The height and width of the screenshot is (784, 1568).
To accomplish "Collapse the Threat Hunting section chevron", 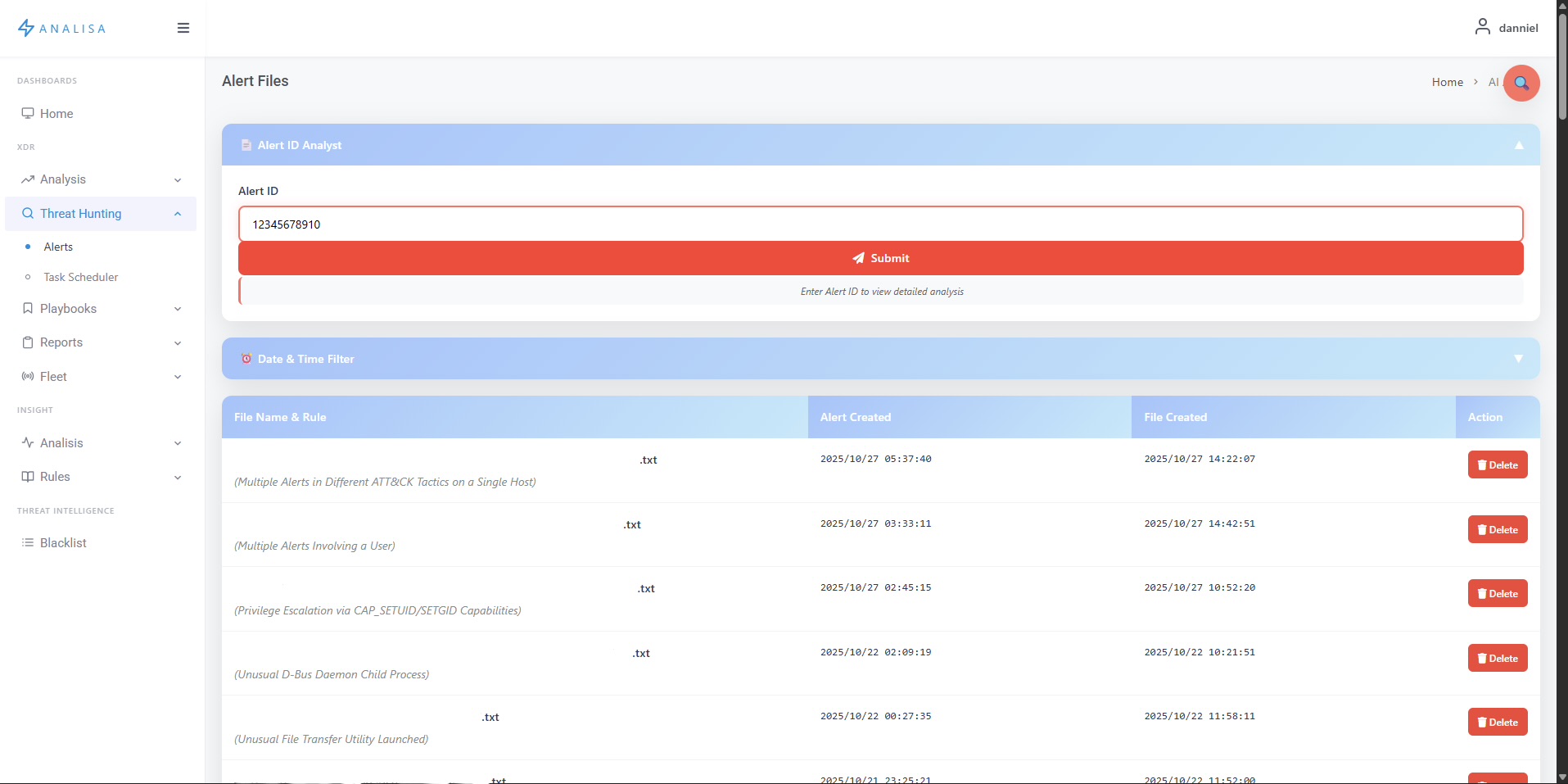I will point(178,214).
